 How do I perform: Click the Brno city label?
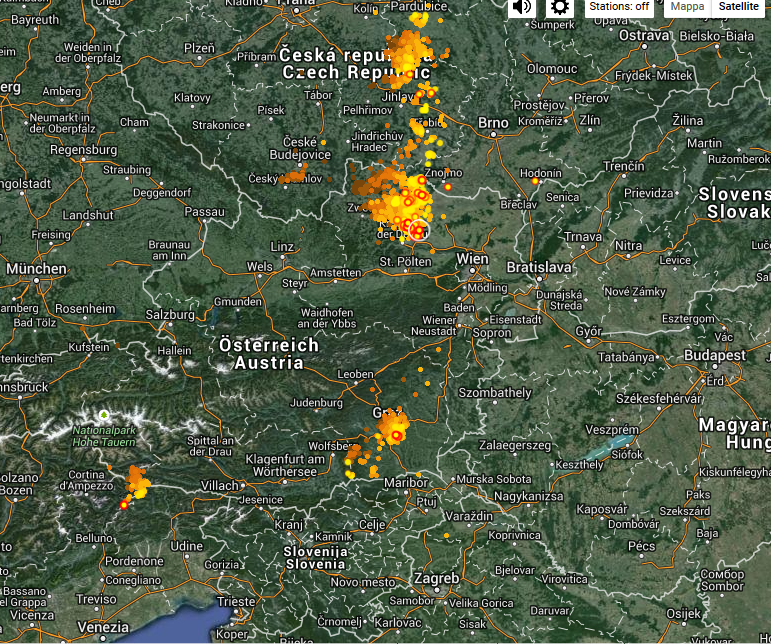point(493,123)
